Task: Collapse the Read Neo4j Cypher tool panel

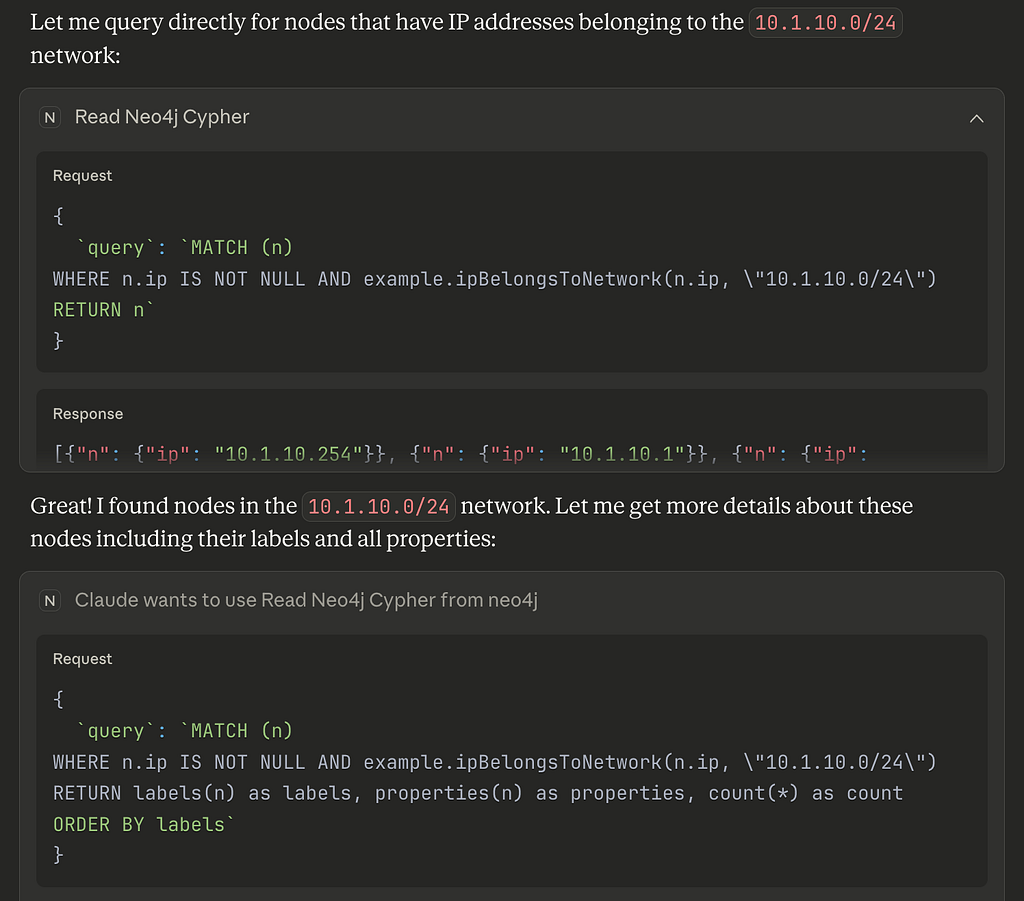Action: click(976, 118)
